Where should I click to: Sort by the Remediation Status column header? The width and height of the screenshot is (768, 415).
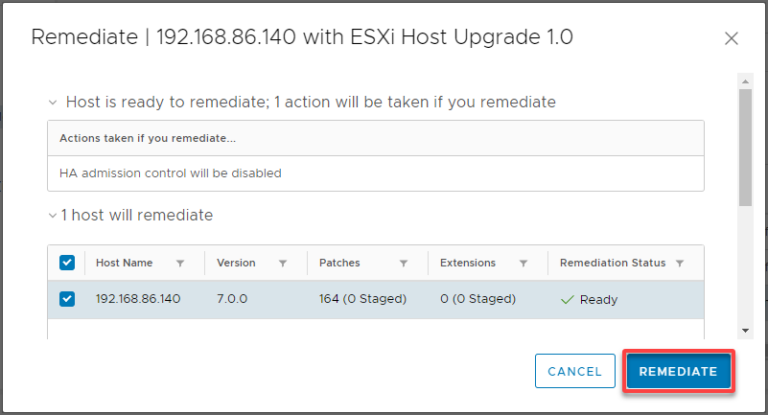click(x=612, y=263)
